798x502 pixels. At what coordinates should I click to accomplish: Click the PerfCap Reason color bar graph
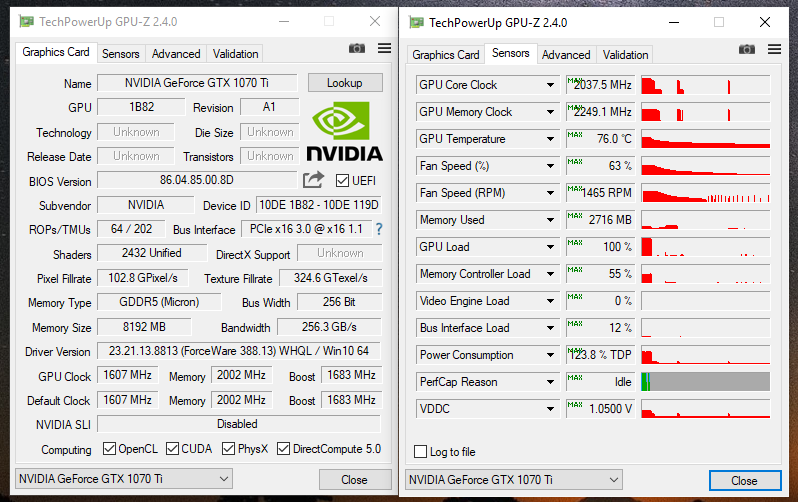[x=705, y=381]
